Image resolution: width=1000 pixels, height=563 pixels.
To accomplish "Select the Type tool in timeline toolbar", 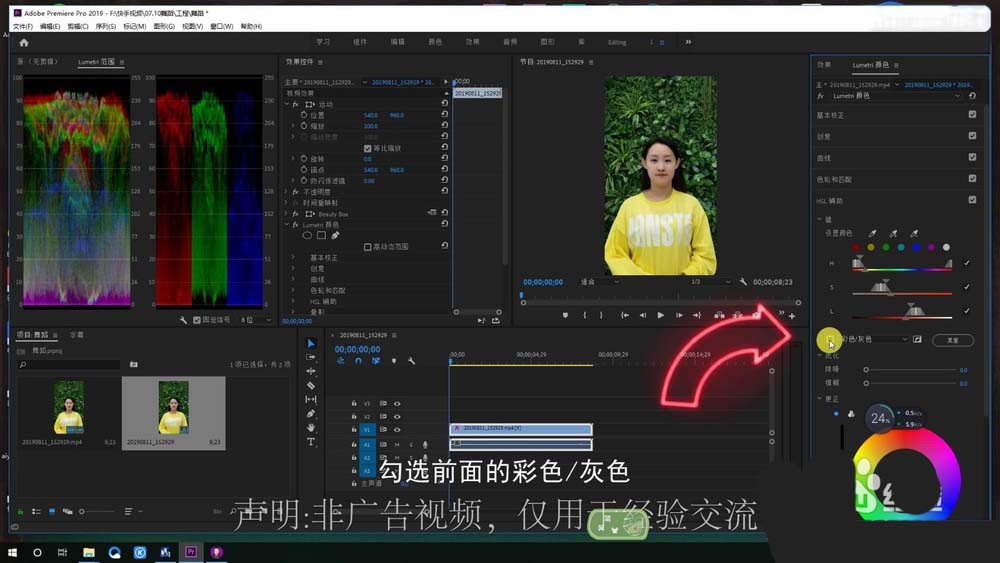I will coord(311,441).
